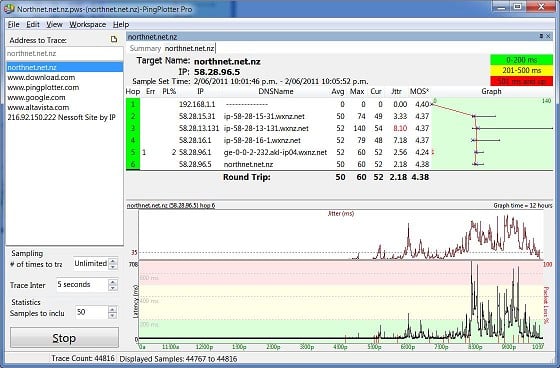The image size is (560, 368).
Task: Click the Stop button
Action: click(64, 338)
